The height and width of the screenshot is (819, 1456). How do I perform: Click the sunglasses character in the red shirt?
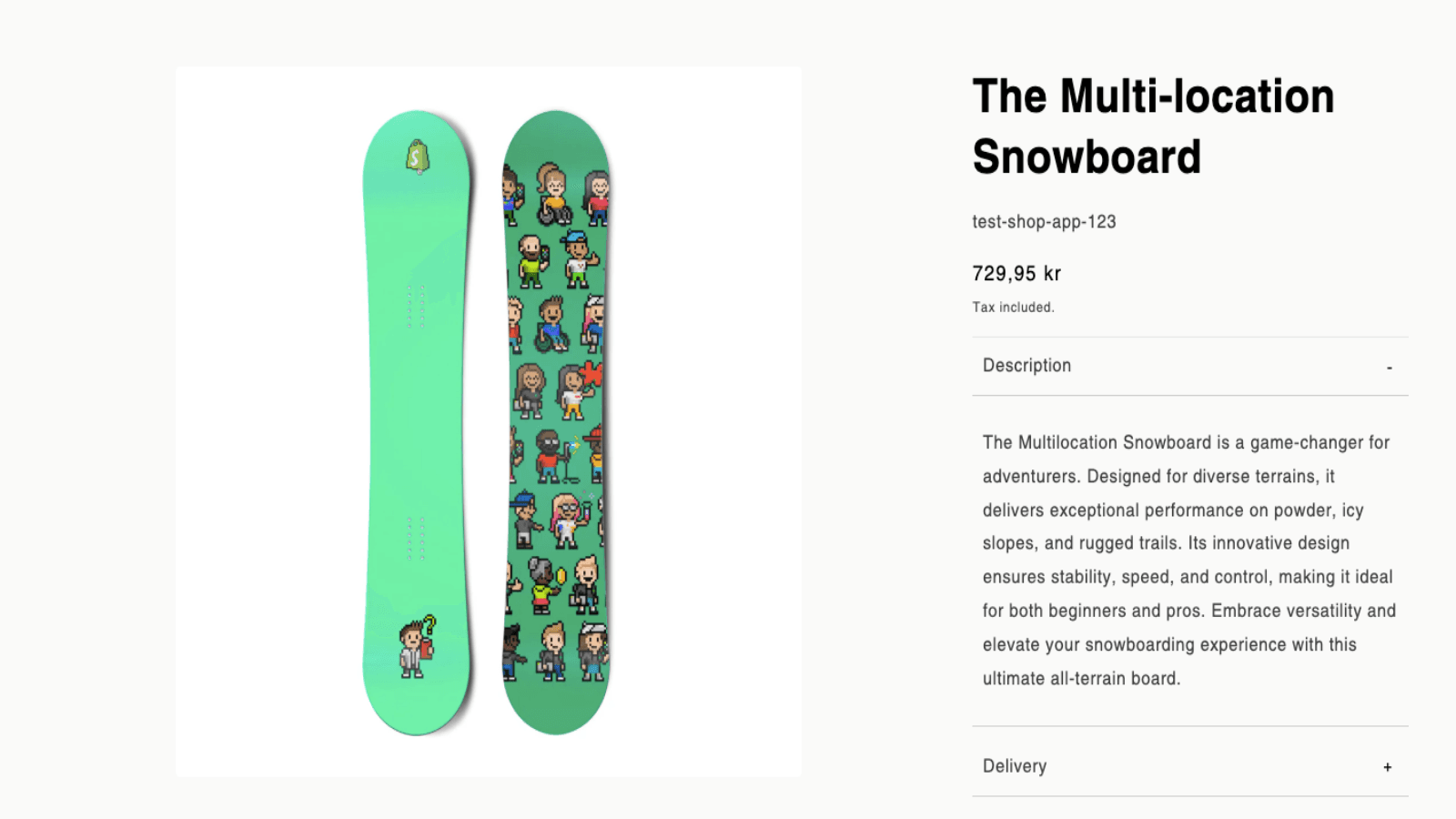point(548,455)
